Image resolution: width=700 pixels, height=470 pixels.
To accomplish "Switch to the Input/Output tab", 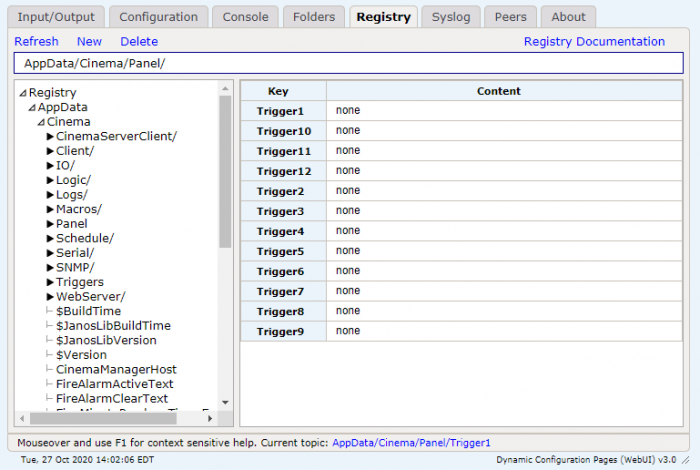I will coord(56,17).
